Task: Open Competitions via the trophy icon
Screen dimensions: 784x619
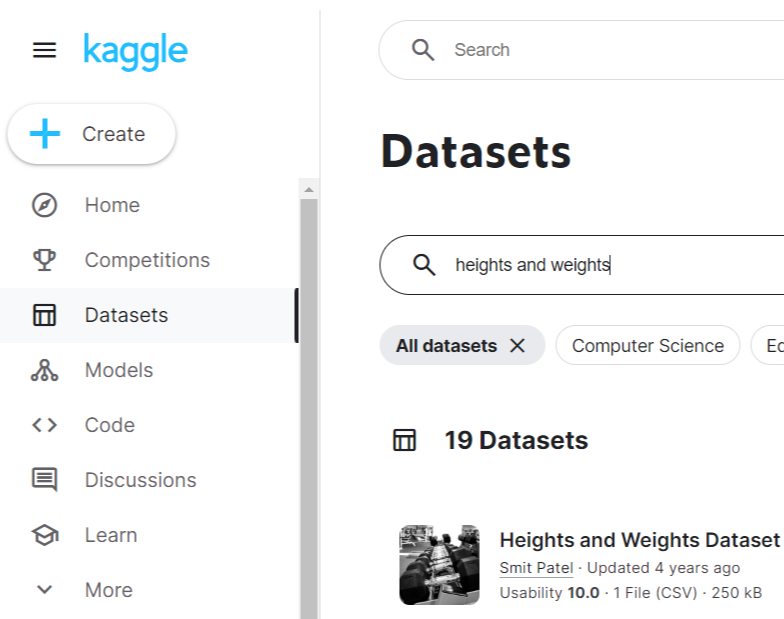Action: point(44,260)
